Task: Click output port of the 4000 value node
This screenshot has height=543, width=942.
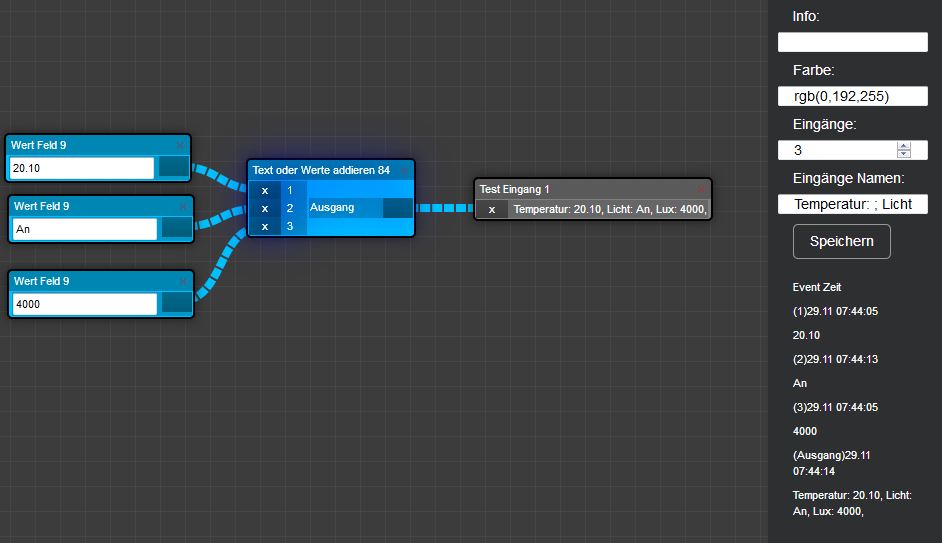Action: click(177, 303)
